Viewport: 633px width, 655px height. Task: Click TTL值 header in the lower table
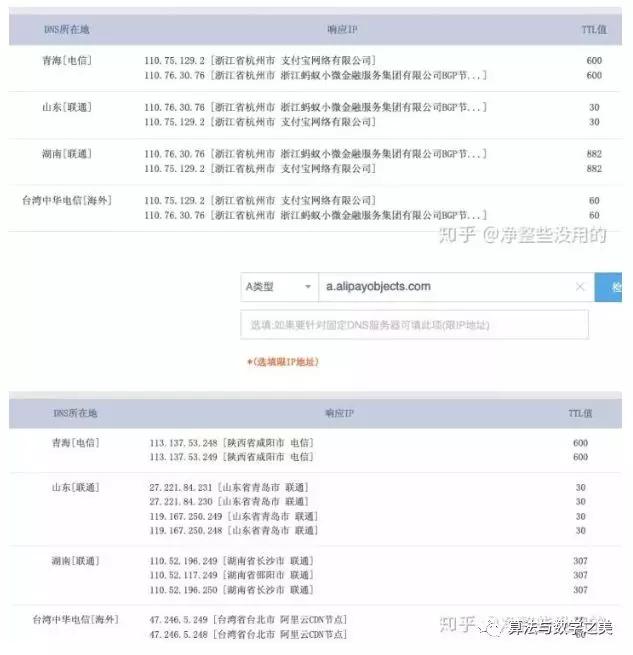click(x=580, y=413)
